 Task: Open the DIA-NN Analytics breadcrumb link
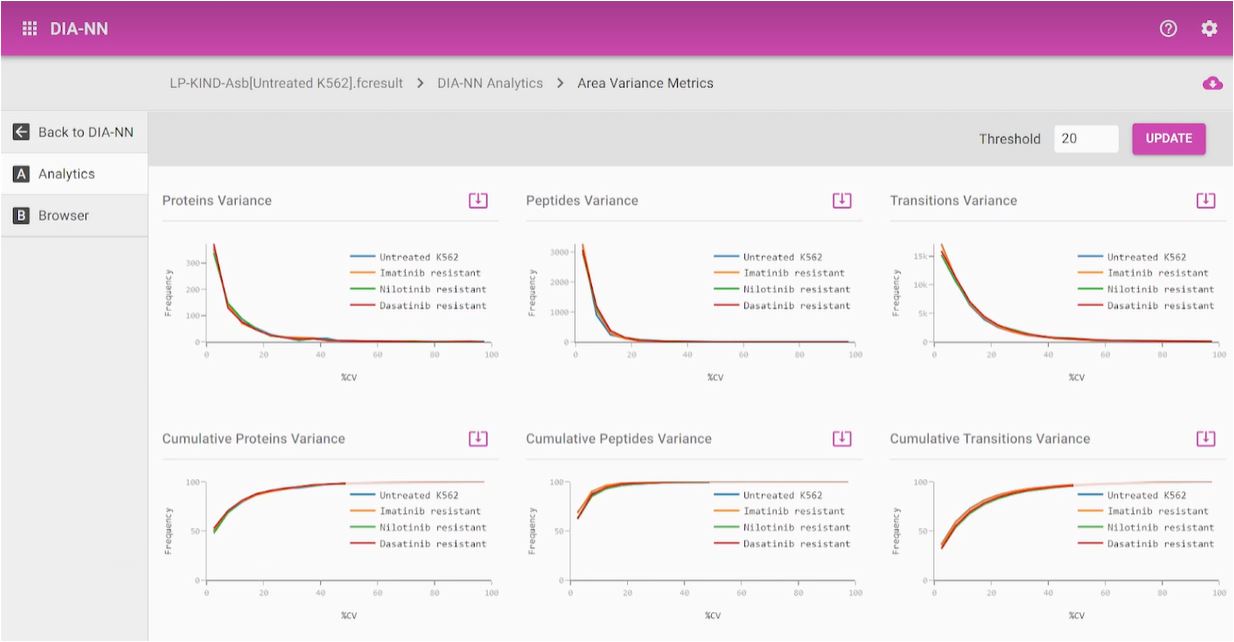coord(490,83)
